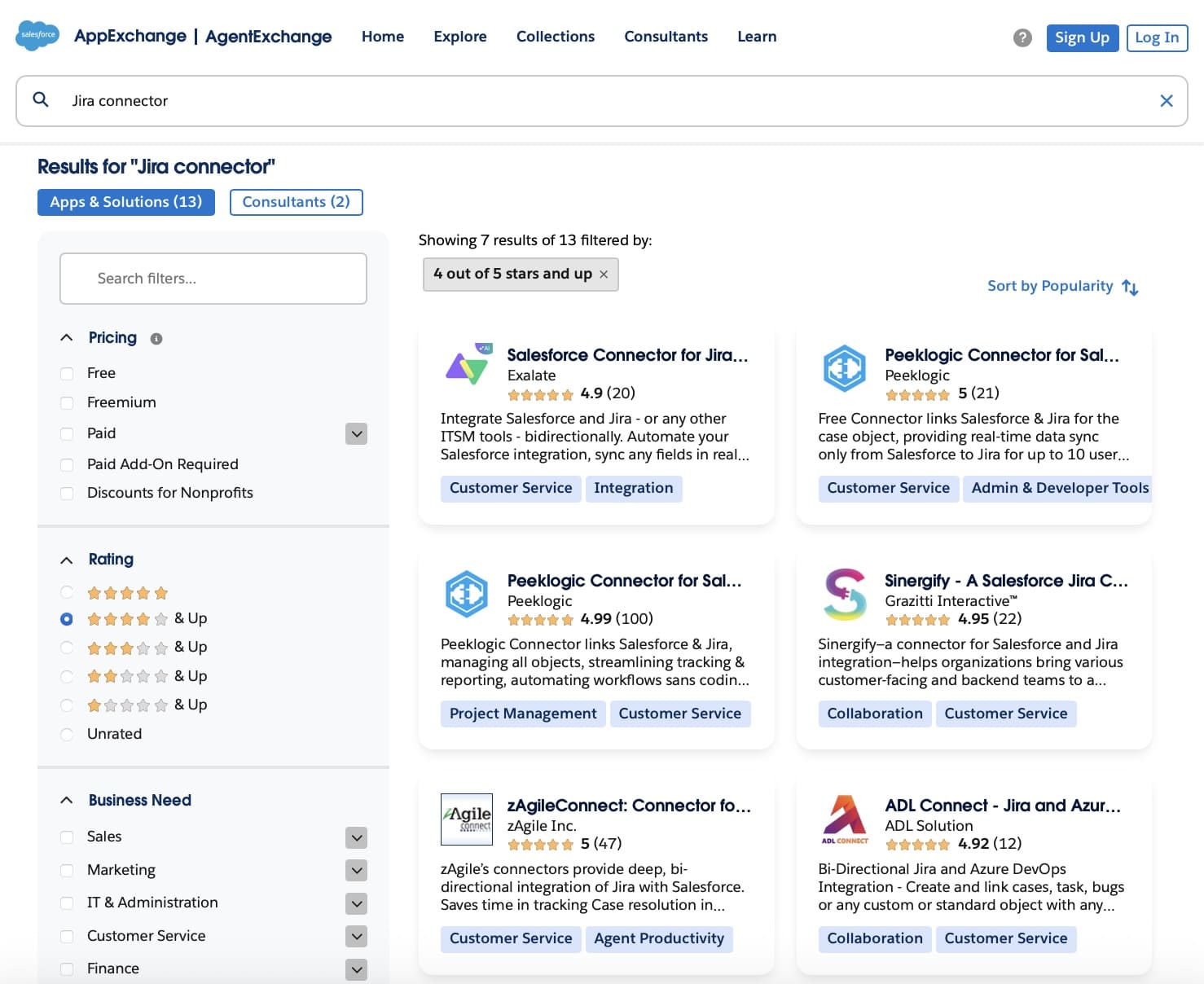Screen dimensions: 1204x984
Task: Remove the 4 stars and up filter
Action: pyautogui.click(x=604, y=275)
